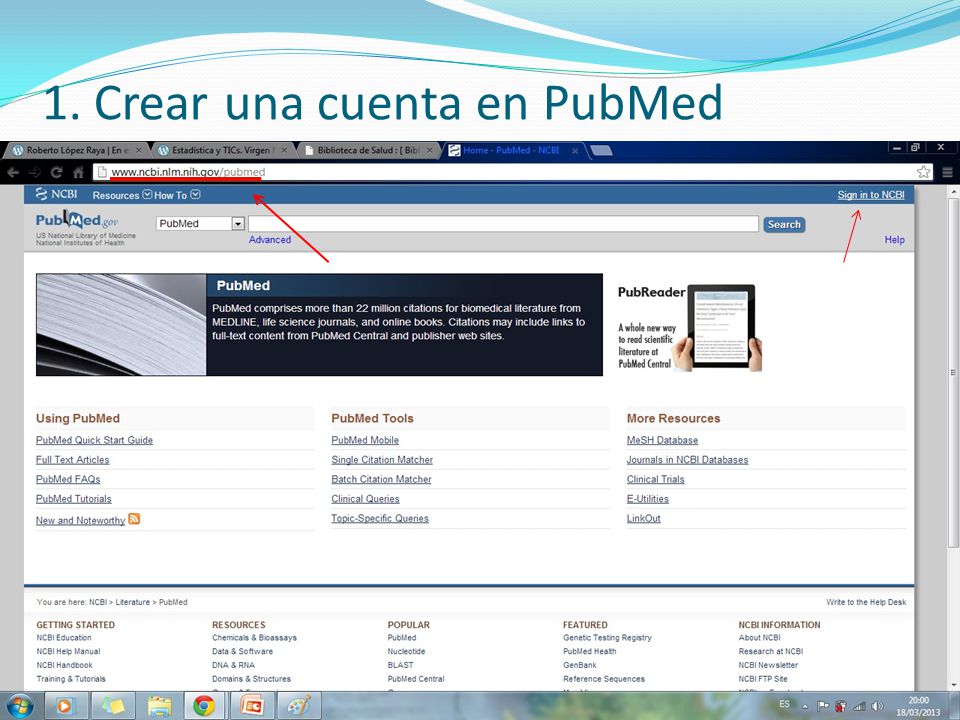Open the Chrome menu hamburger icon
The image size is (960, 720).
coord(947,173)
